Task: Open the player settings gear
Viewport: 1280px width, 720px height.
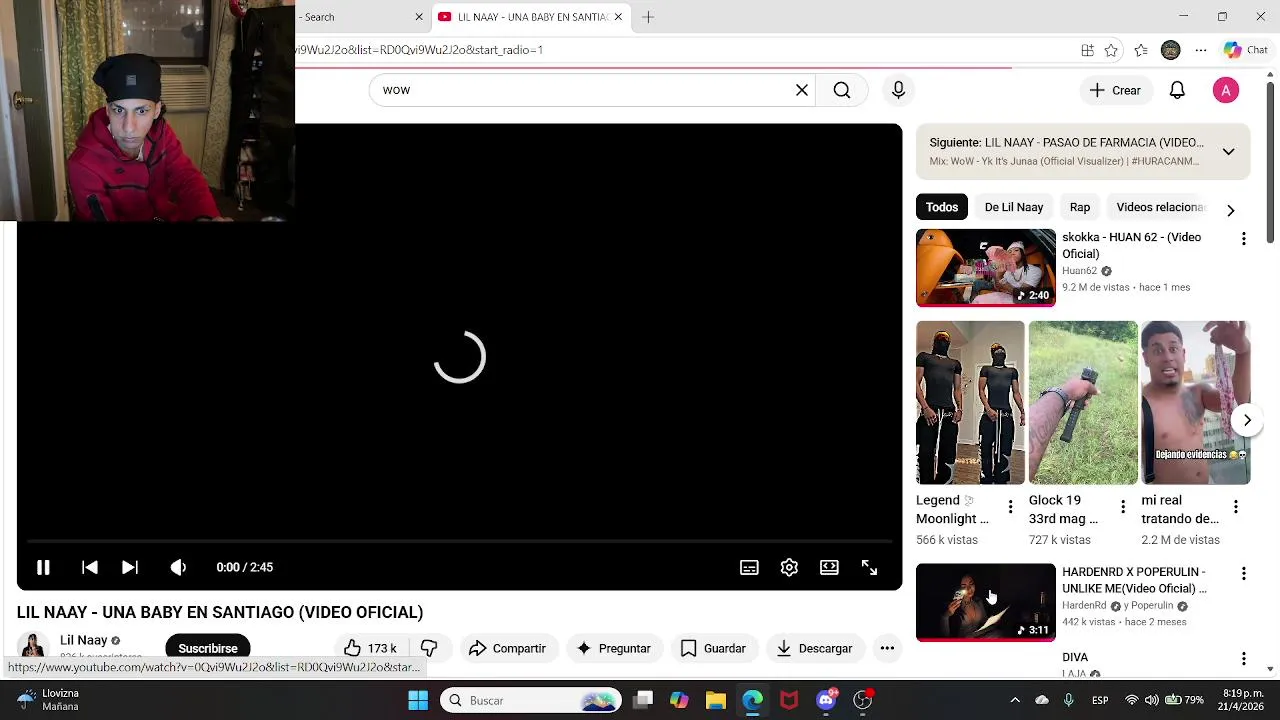Action: tap(789, 567)
